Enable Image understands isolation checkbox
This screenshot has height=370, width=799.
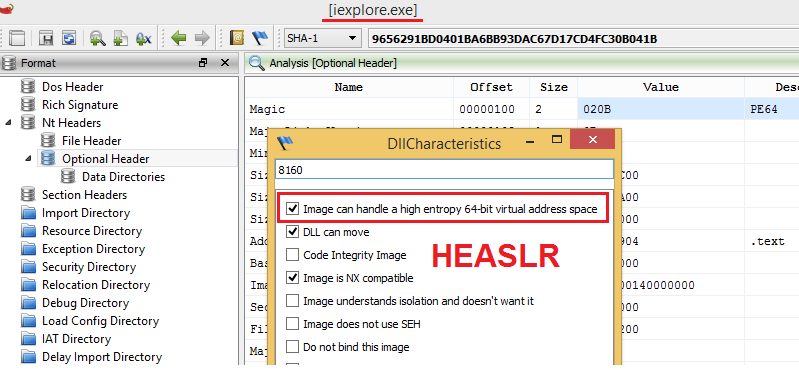(292, 301)
